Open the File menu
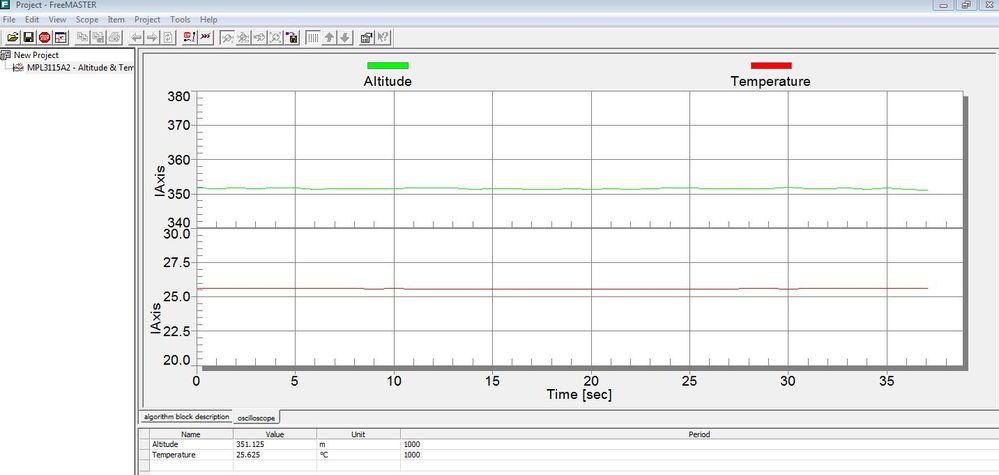 [9, 20]
